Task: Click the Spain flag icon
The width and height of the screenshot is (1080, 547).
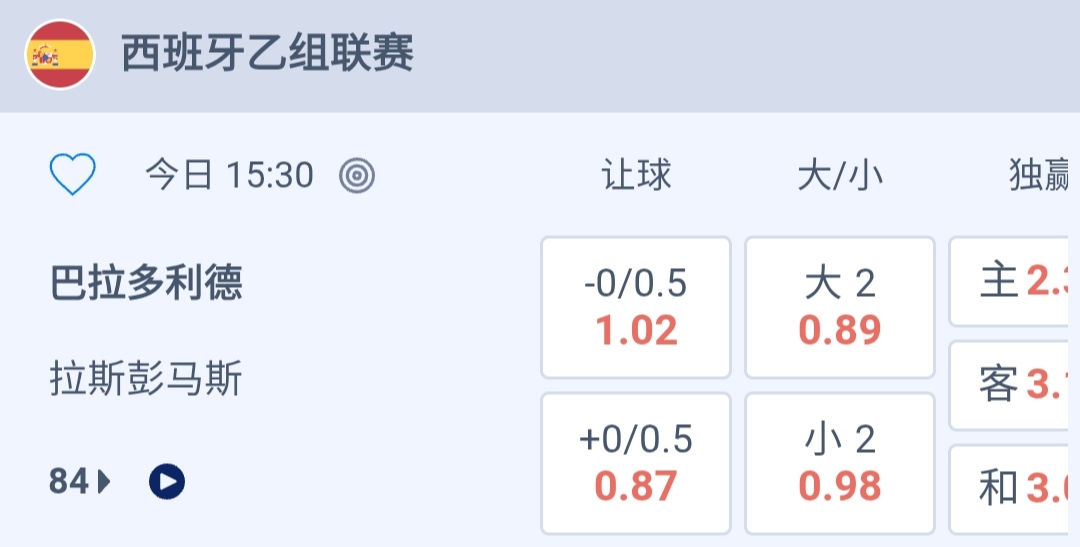Action: tap(60, 55)
